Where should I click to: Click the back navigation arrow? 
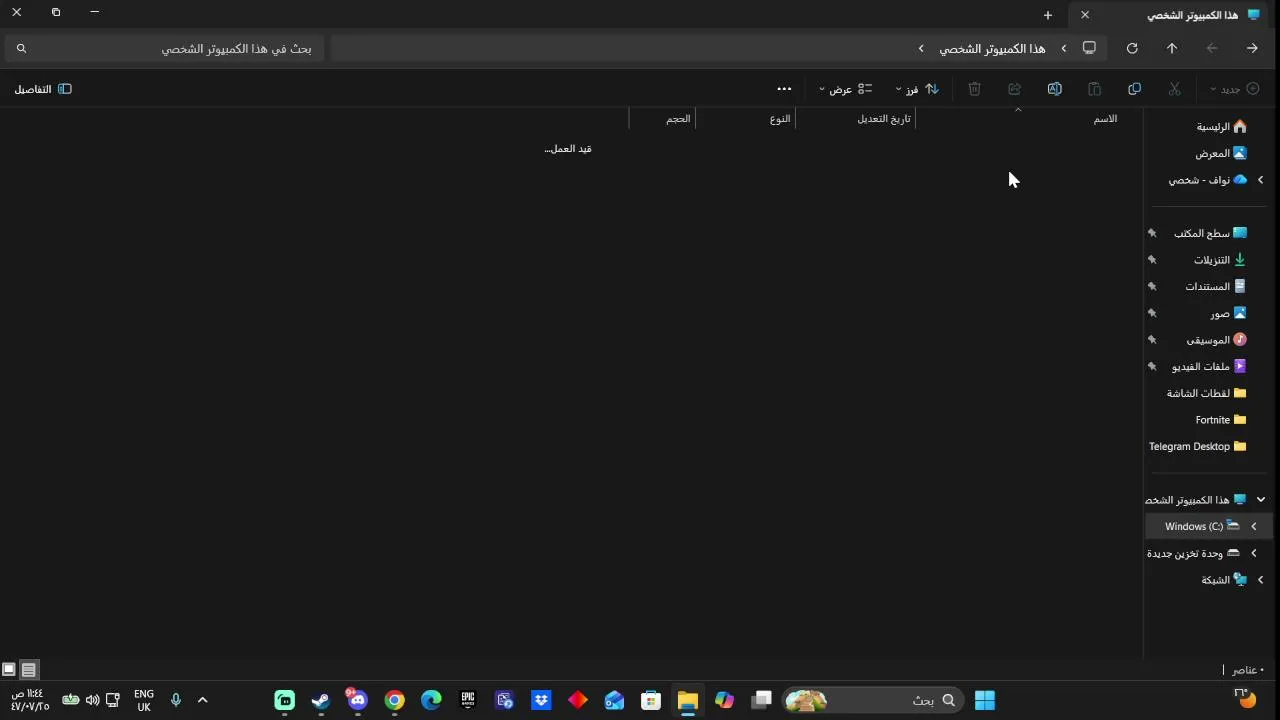(x=1252, y=48)
